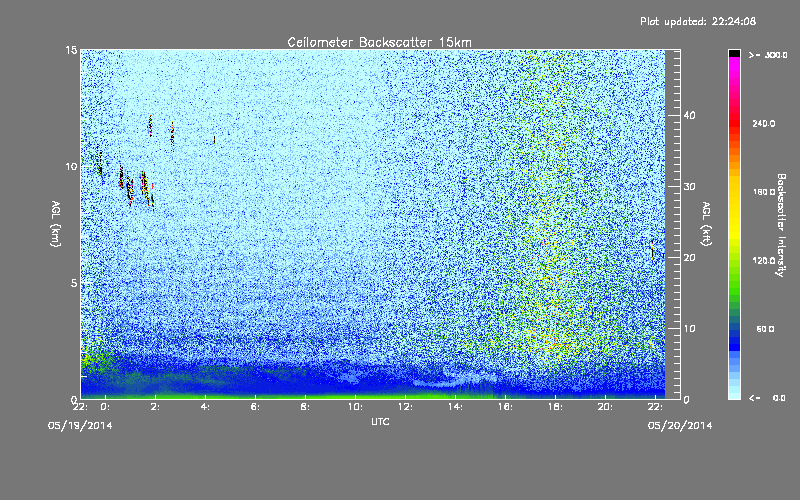Viewport: 800px width, 500px height.
Task: Click the "0:" hour tick on the time axis
Action: point(105,407)
